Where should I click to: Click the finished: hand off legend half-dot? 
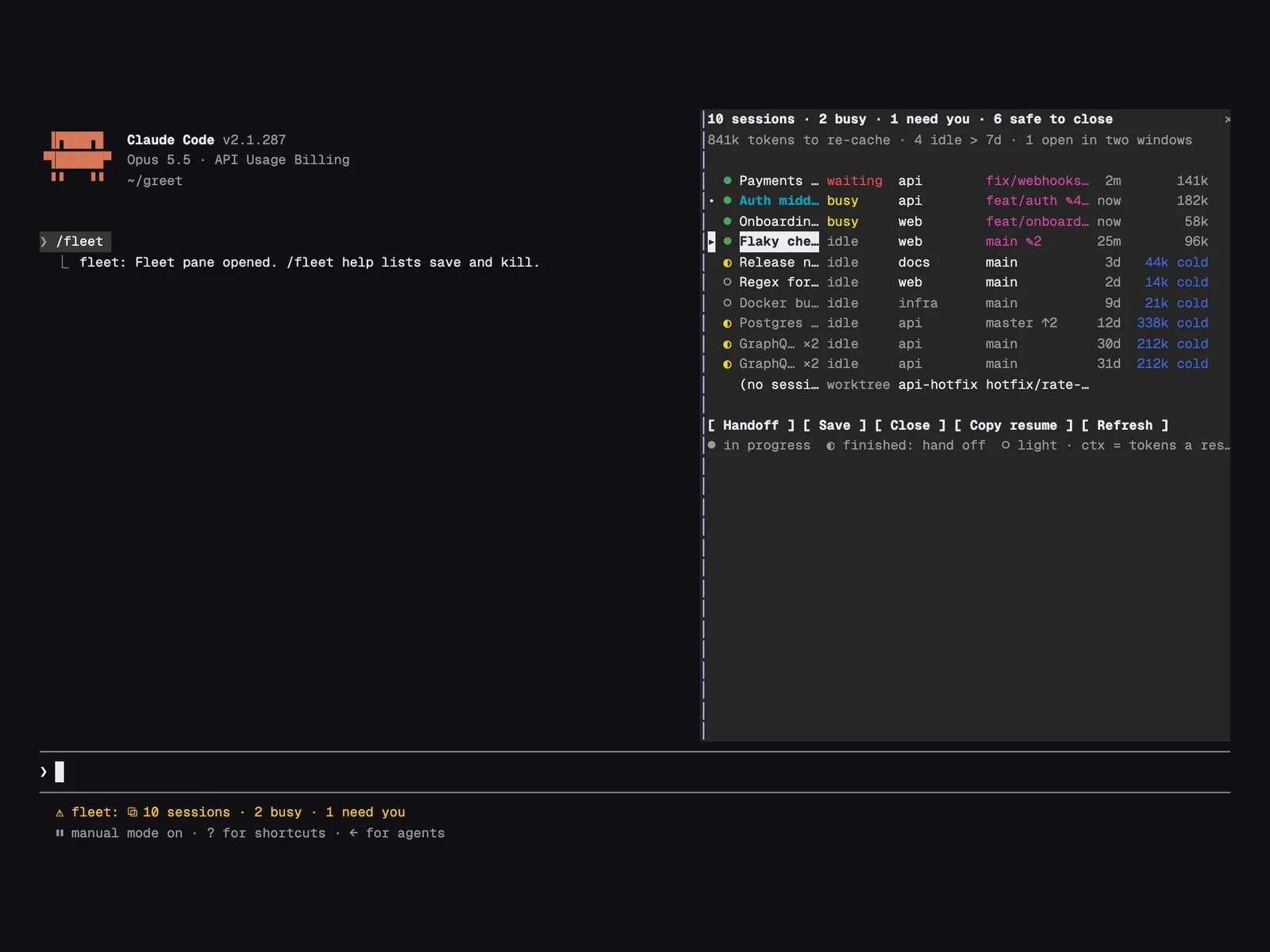click(830, 446)
